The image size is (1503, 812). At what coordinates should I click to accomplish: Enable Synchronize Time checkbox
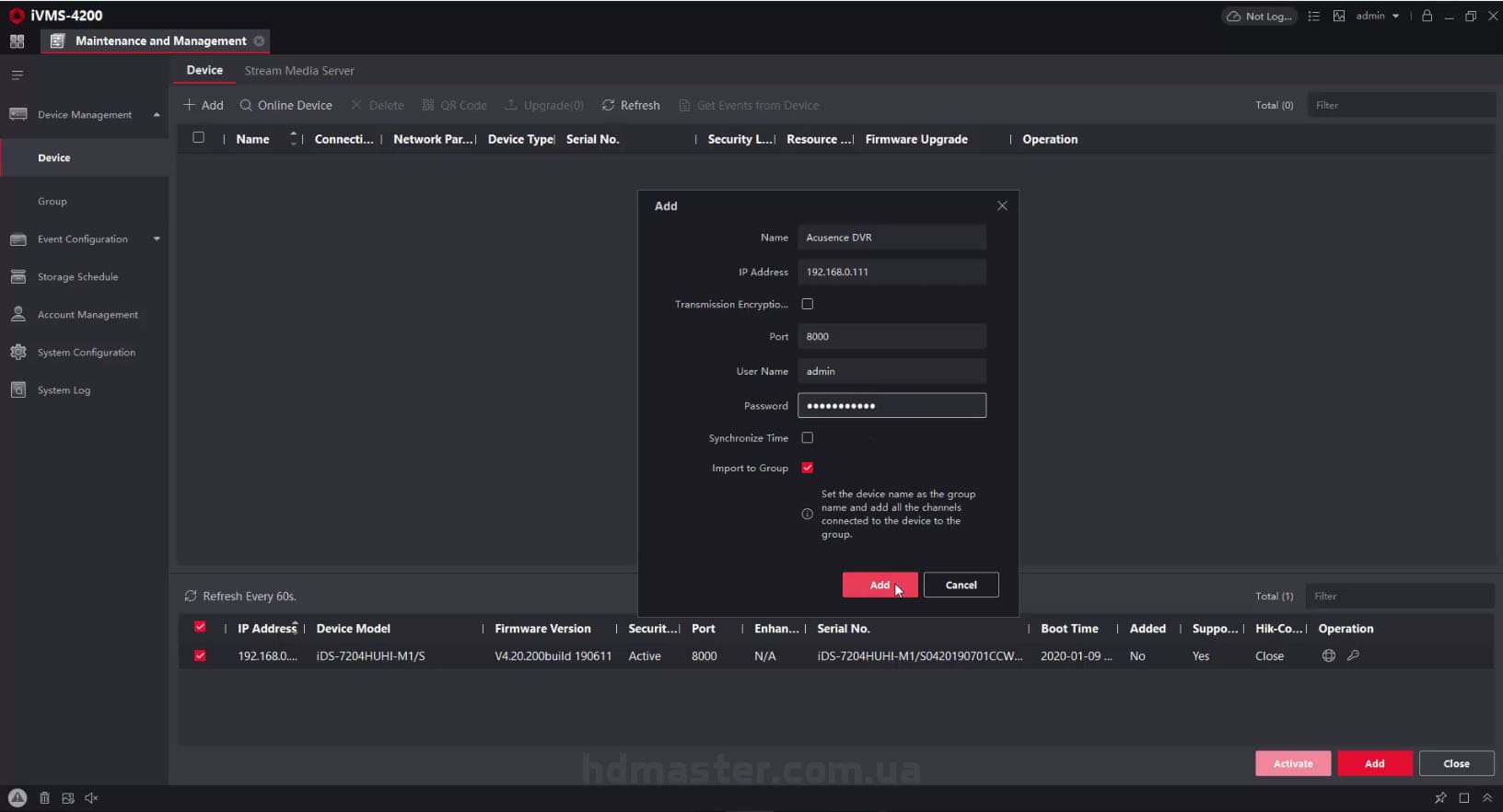pyautogui.click(x=808, y=438)
